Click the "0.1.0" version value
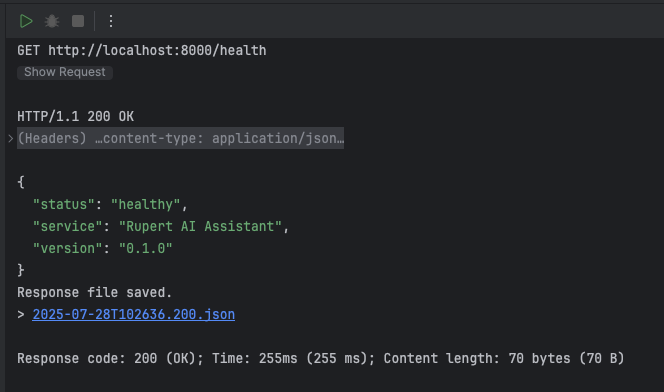 click(x=145, y=248)
